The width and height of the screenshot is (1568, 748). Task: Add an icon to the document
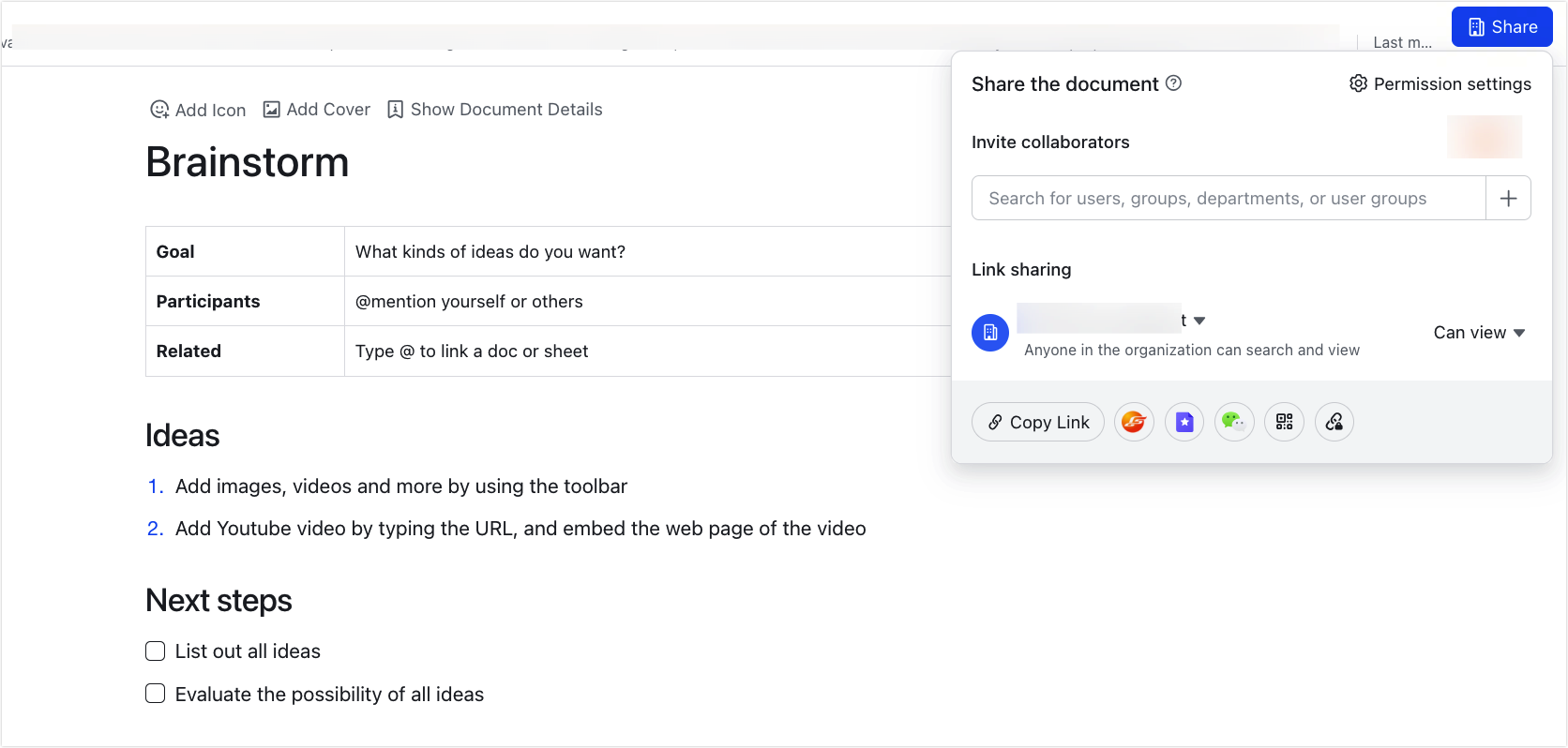[x=198, y=110]
